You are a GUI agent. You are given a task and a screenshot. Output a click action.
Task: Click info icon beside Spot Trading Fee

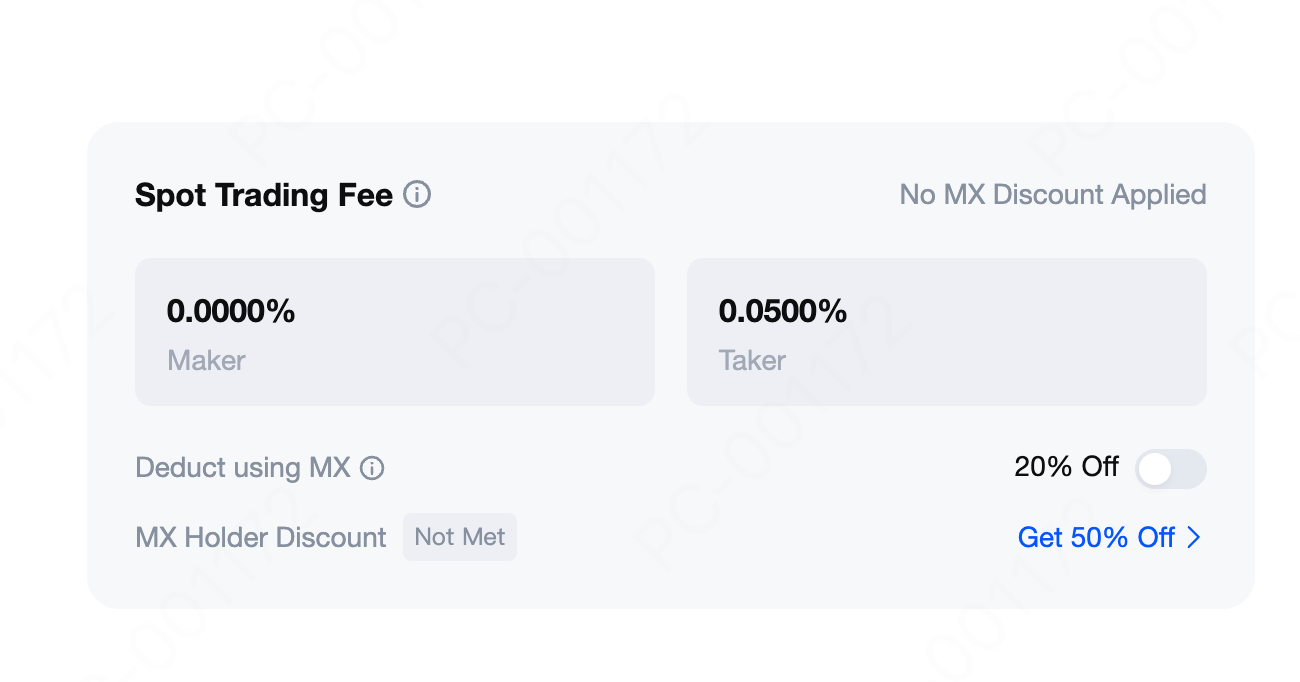pyautogui.click(x=417, y=194)
